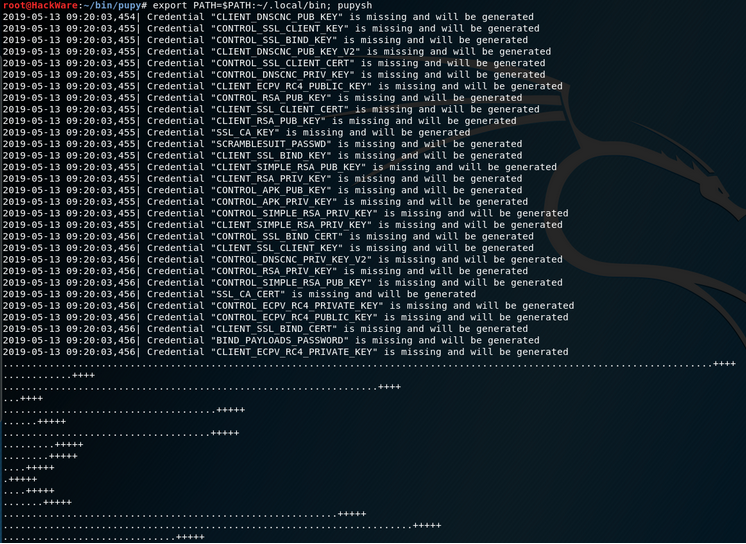Select "CLIENT_DNSCNC_PUB_KEY" credential name

tap(277, 17)
